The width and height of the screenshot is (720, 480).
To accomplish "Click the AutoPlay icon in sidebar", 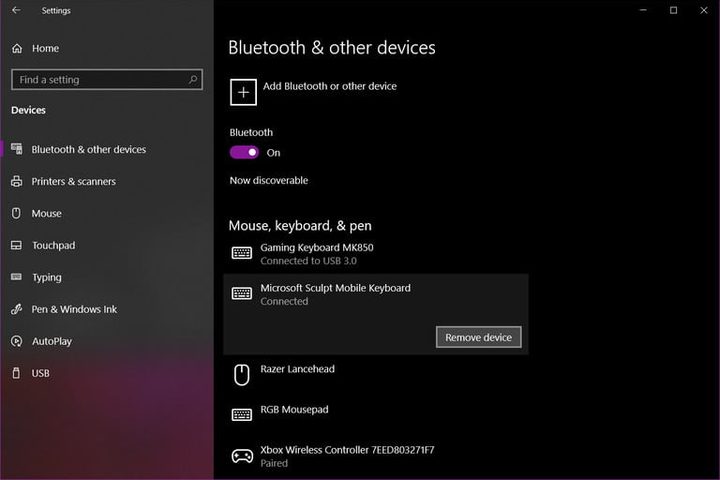I will coord(16,341).
